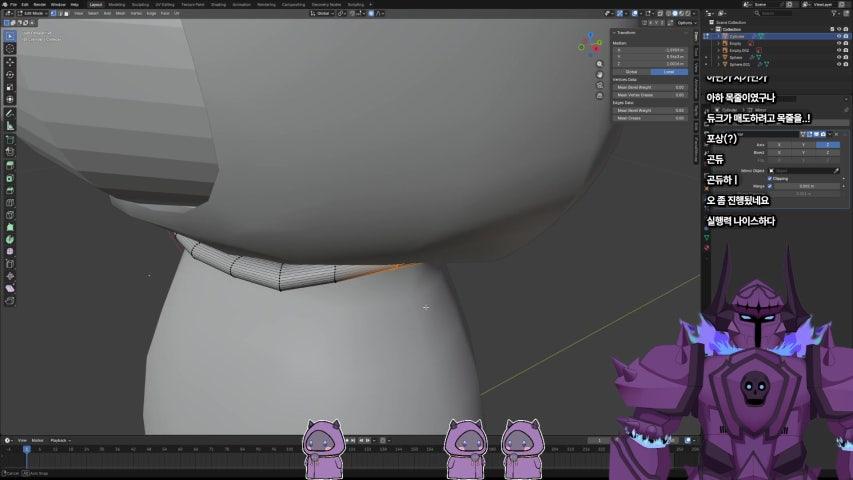The image size is (853, 480).
Task: Toggle Sphere visibility eye in outliner
Action: pyautogui.click(x=838, y=57)
